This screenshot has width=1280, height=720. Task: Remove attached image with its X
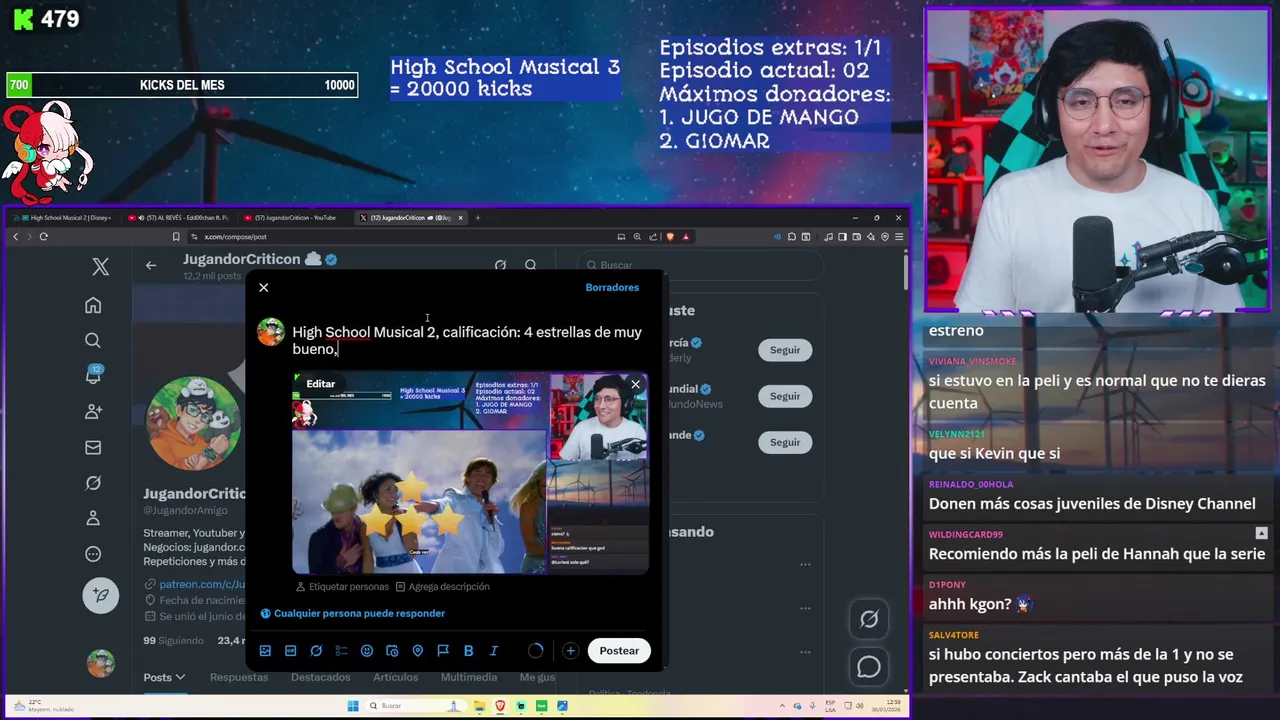click(635, 385)
